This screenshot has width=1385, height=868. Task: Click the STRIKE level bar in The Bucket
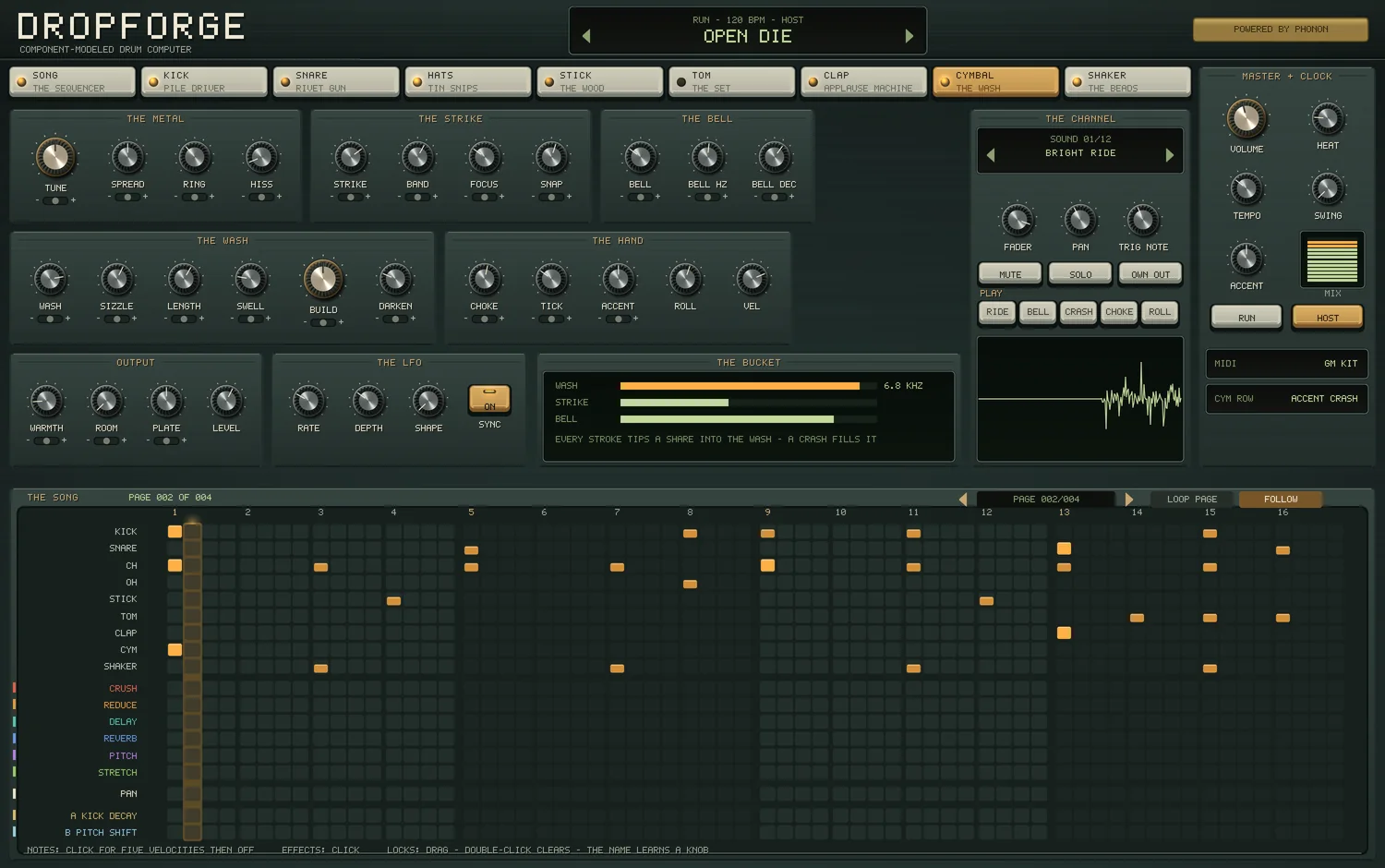click(749, 403)
